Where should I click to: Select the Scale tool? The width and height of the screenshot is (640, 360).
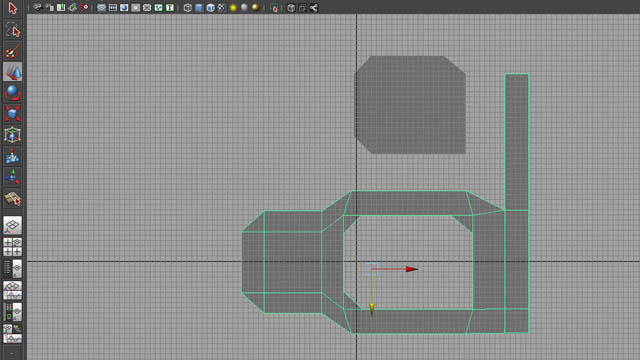point(12,113)
